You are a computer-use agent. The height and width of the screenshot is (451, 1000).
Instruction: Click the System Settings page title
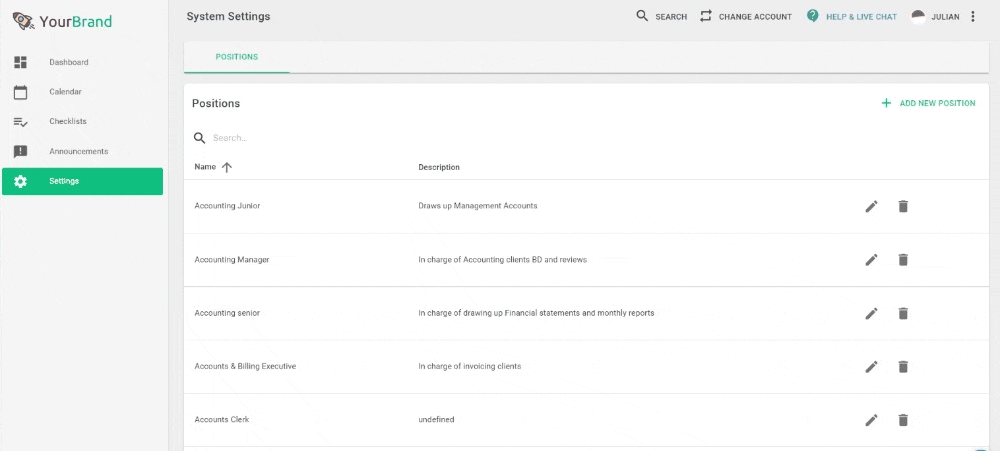228,17
